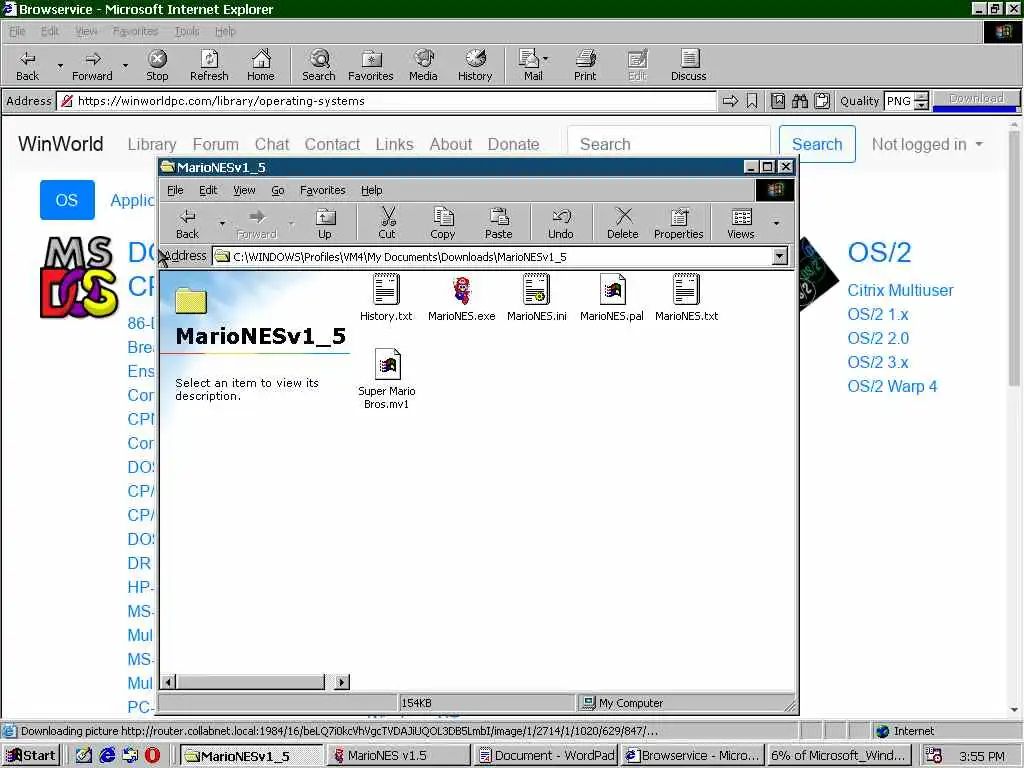1024x768 pixels.
Task: Open the folder address path dropdown
Action: click(x=780, y=257)
